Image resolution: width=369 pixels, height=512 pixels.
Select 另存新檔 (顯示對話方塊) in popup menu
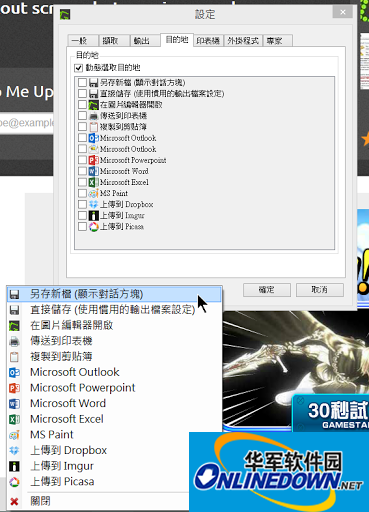coord(114,294)
